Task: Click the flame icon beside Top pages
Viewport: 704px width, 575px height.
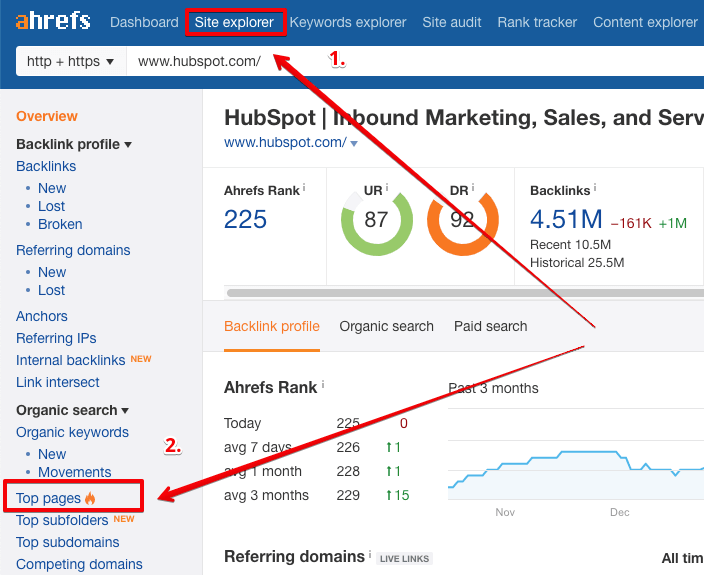Action: (90, 498)
